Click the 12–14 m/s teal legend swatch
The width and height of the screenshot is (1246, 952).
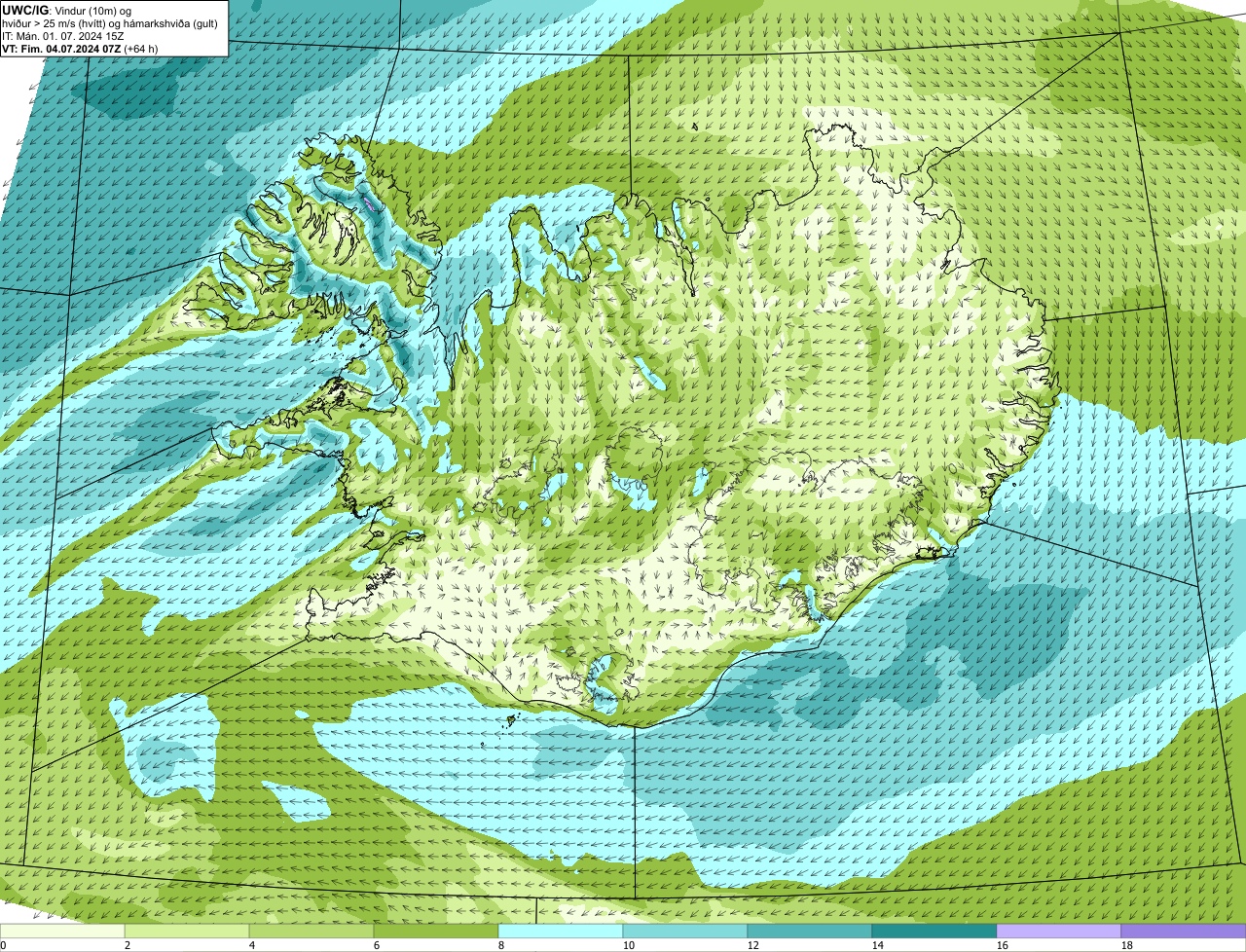(x=810, y=932)
